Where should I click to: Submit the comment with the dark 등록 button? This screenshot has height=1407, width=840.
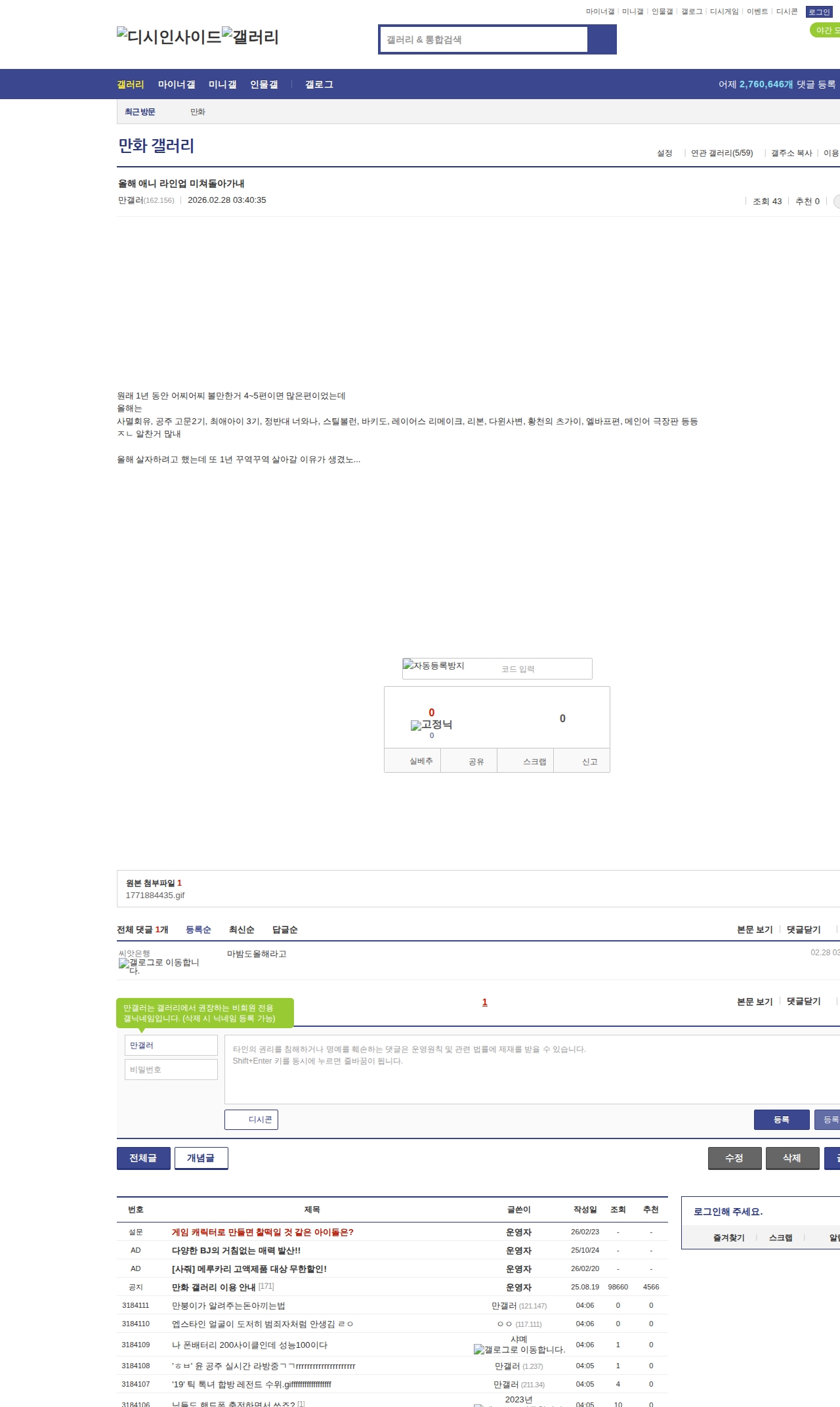click(x=782, y=1119)
